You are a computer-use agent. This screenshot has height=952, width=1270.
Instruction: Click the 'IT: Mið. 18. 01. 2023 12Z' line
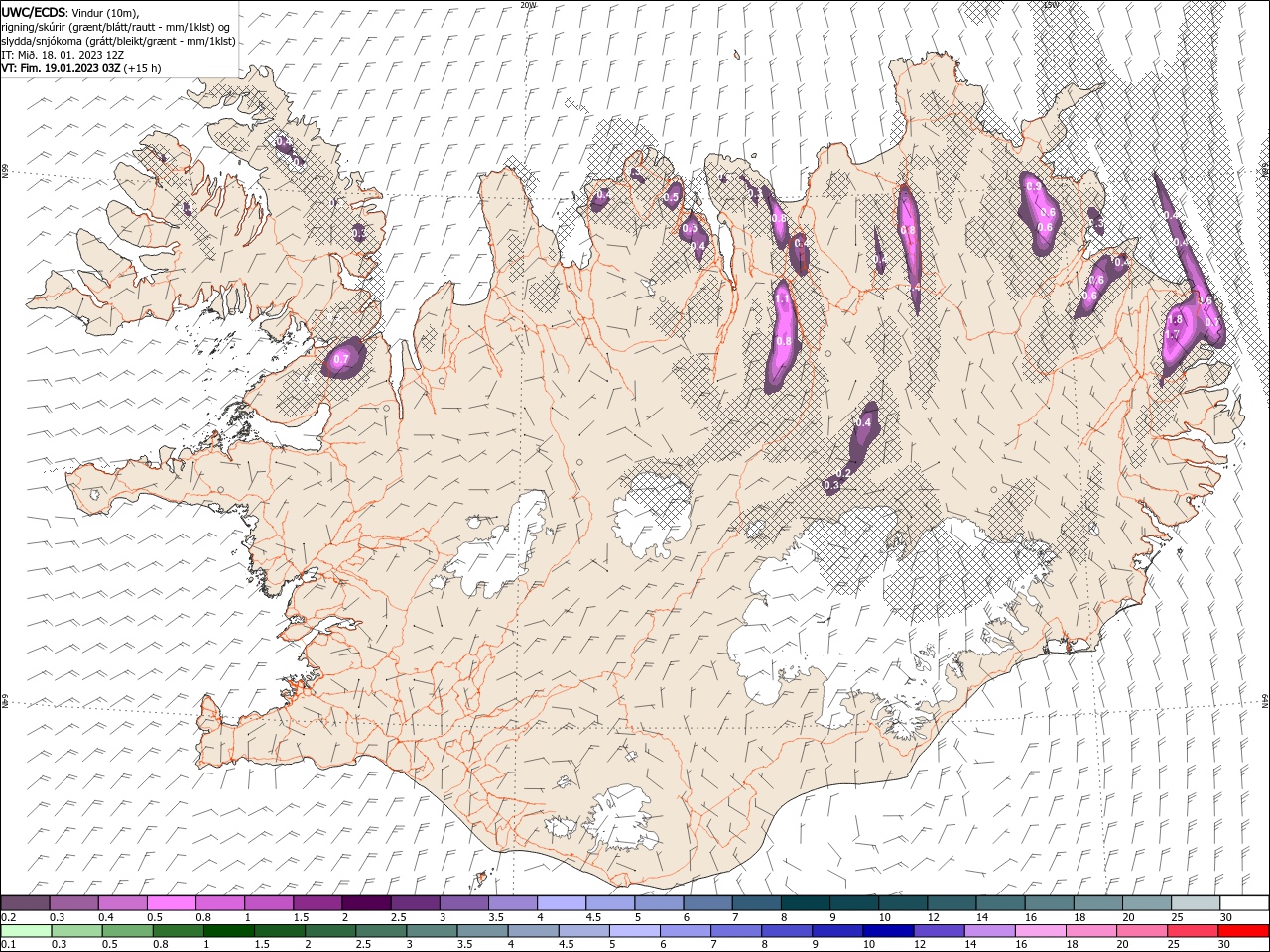pyautogui.click(x=63, y=55)
